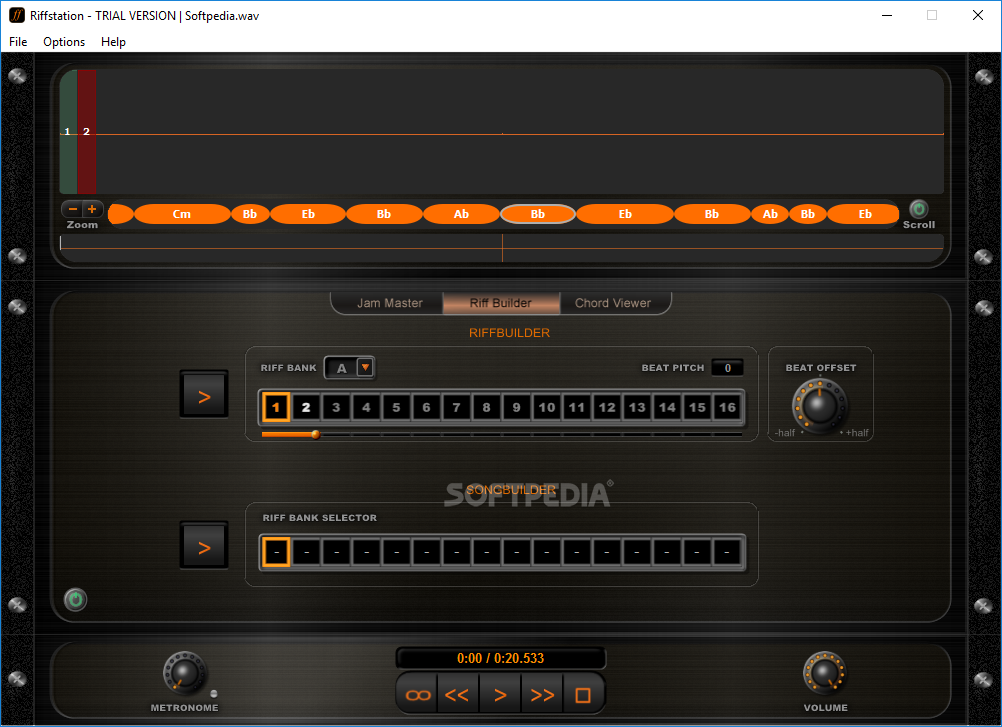Toggle the metronome indicator light

pos(214,694)
